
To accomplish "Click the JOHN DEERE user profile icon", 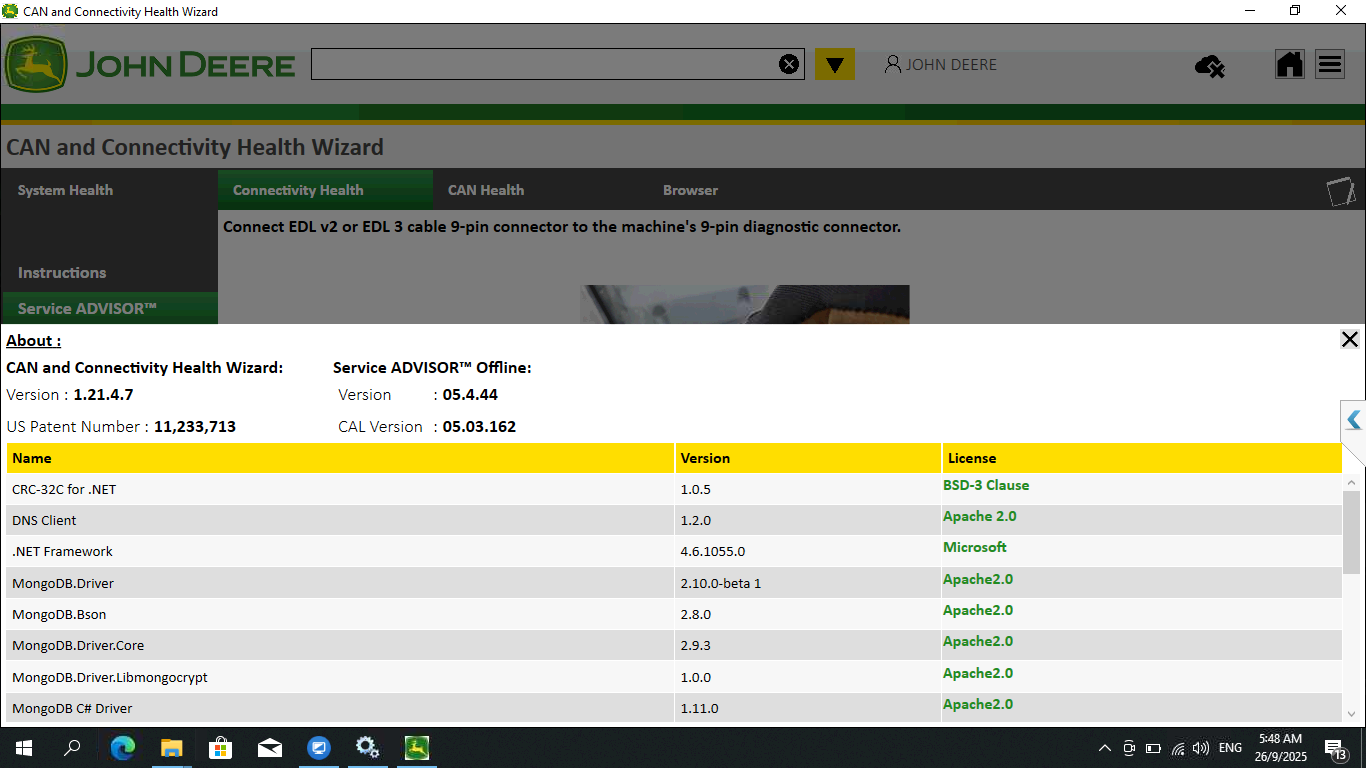I will [x=893, y=64].
